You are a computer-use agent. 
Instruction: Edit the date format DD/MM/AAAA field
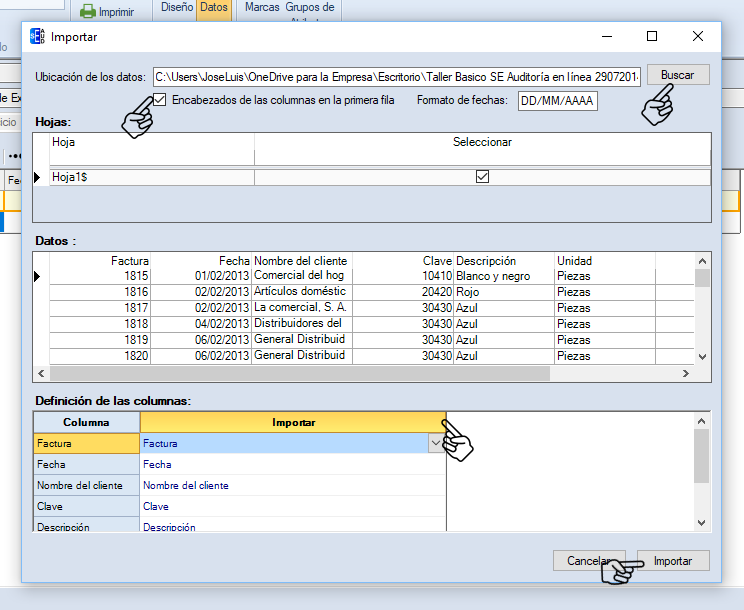coord(557,100)
